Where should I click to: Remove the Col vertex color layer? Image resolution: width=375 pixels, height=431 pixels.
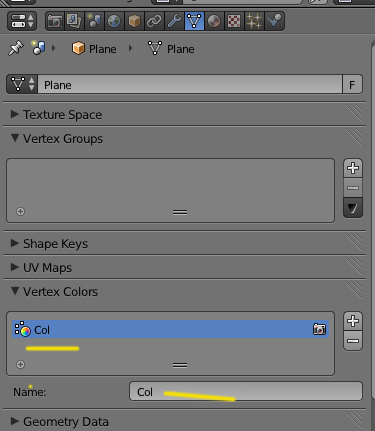click(x=353, y=341)
